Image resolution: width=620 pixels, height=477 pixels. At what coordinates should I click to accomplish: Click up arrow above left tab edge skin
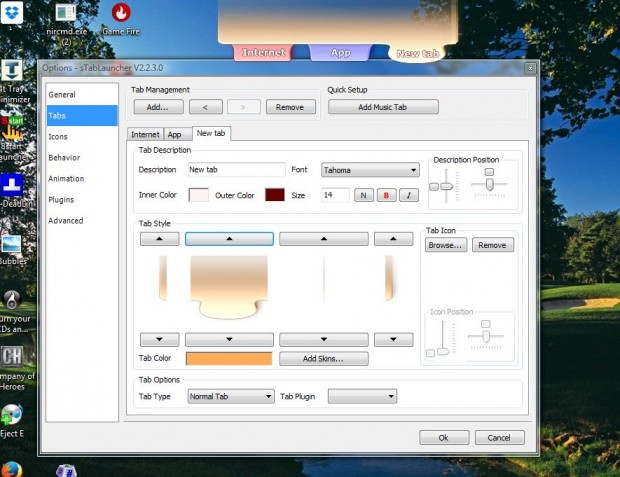coord(160,239)
